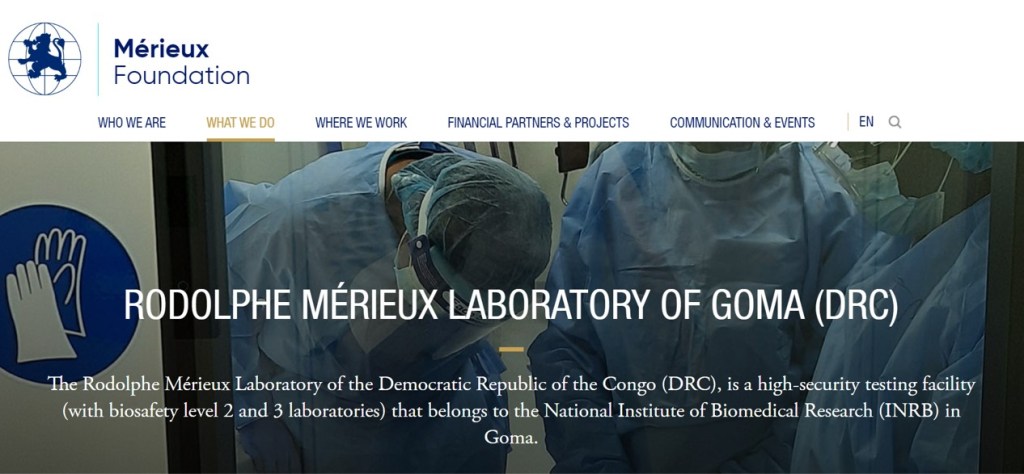Expand FINANCIAL PARTNERS & PROJECTS menu
Image resolution: width=1024 pixels, height=474 pixels.
point(538,123)
